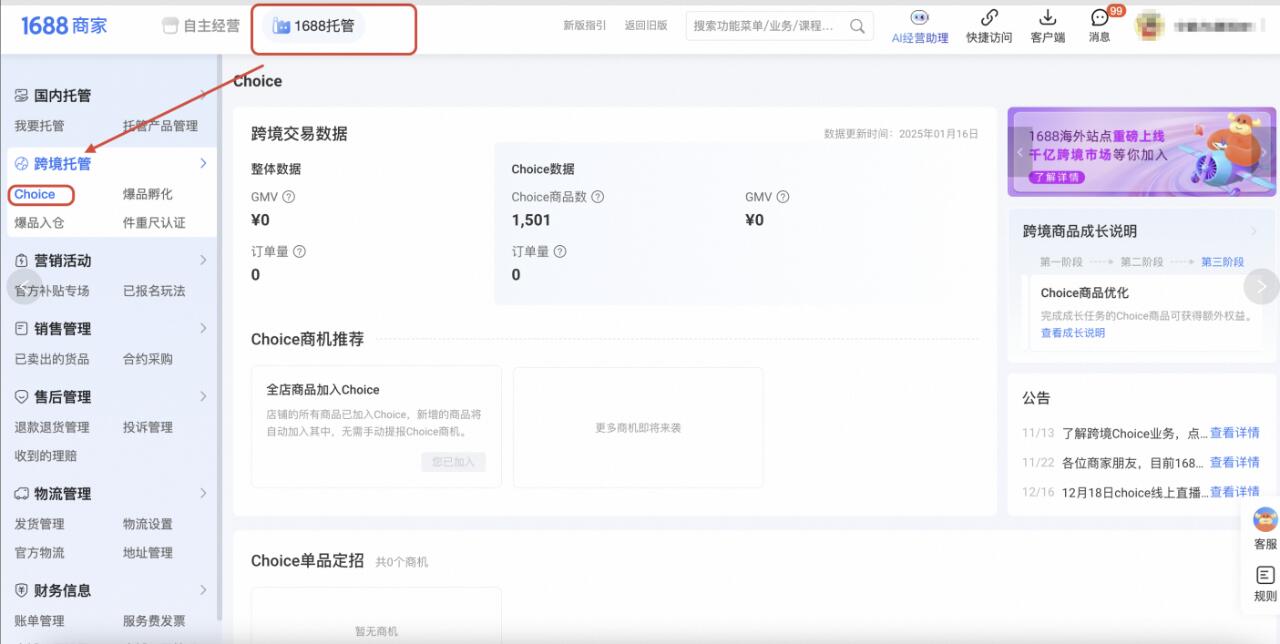This screenshot has width=1280, height=644.
Task: Click the 快捷访问 link icon
Action: [989, 18]
